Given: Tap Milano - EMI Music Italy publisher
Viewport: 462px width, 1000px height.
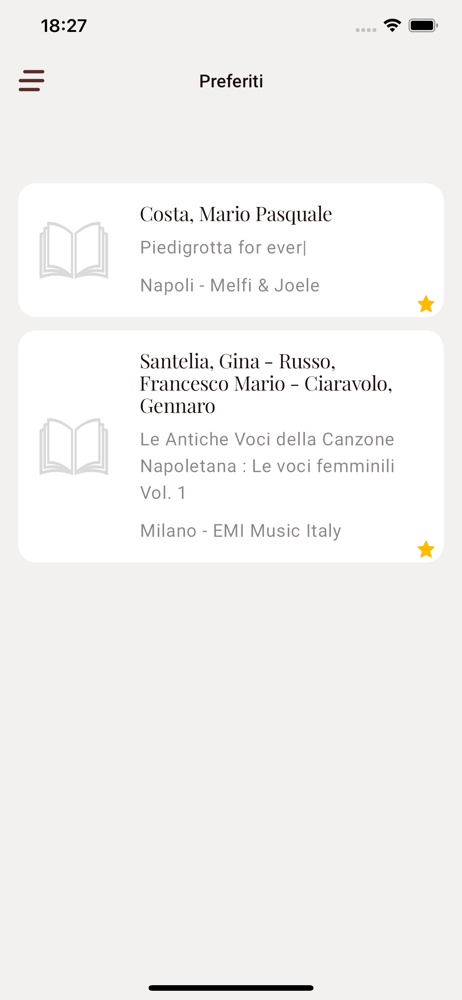Looking at the screenshot, I should [241, 531].
